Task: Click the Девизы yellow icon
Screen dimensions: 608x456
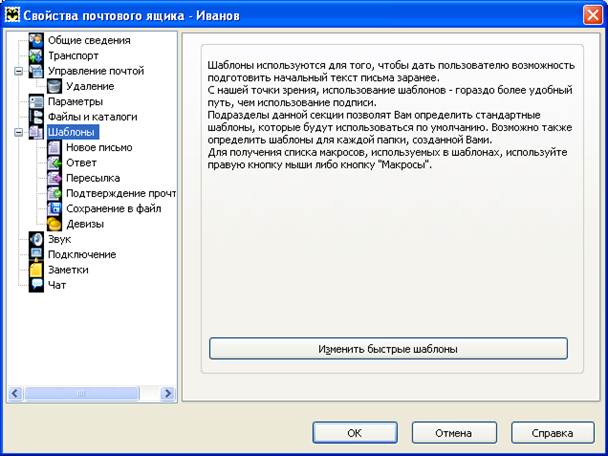Action: click(54, 224)
